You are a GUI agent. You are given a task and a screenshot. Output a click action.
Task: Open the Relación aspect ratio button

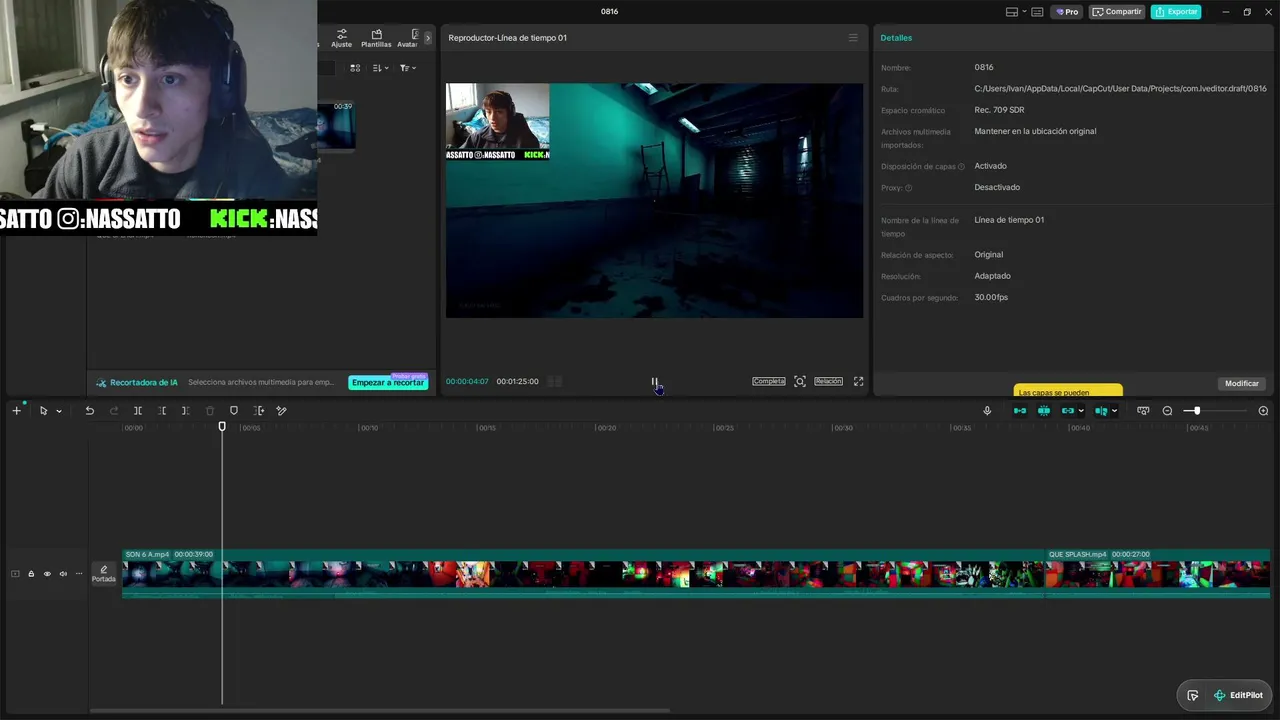coord(828,381)
